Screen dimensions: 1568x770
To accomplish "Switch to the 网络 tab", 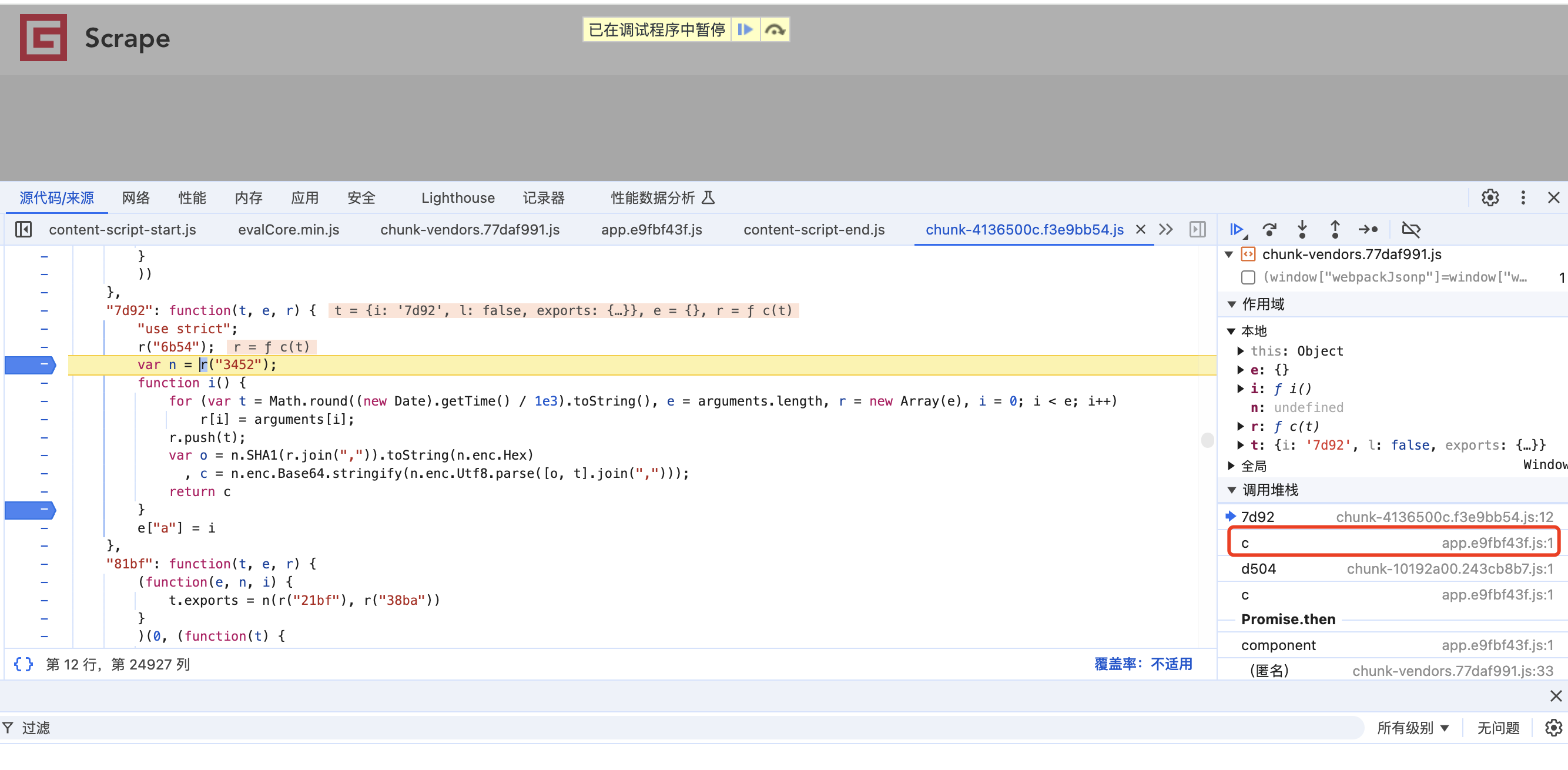I will pos(136,198).
